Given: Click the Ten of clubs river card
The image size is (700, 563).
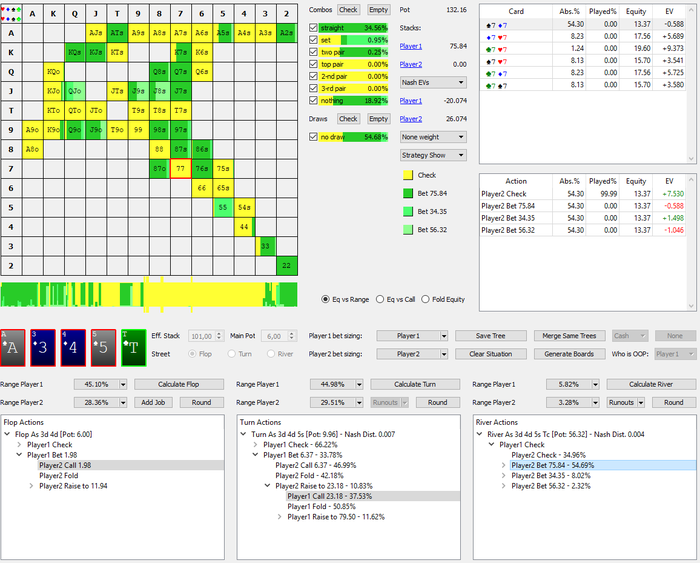Looking at the screenshot, I should [x=133, y=348].
